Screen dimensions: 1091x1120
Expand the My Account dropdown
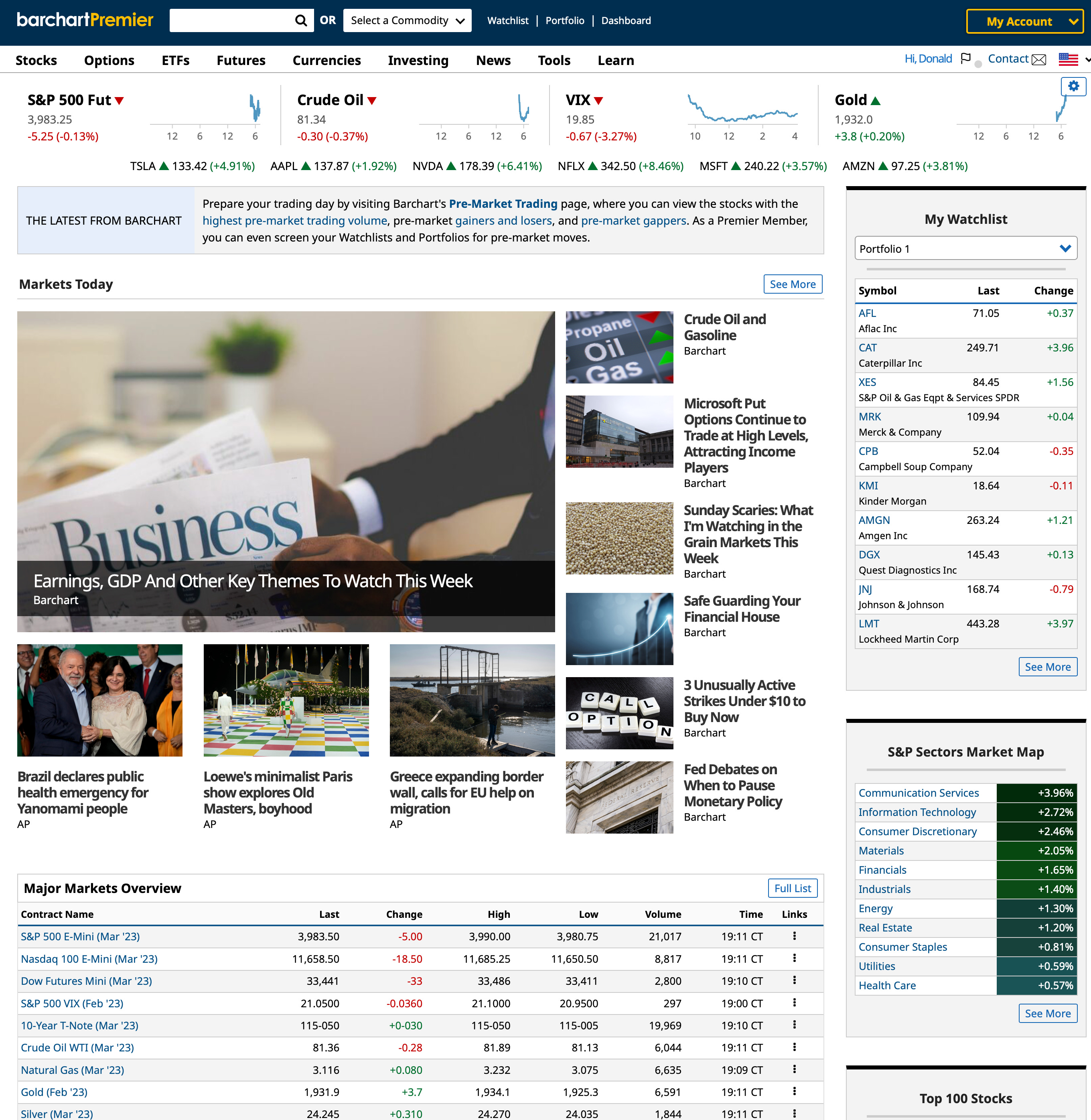(1024, 22)
